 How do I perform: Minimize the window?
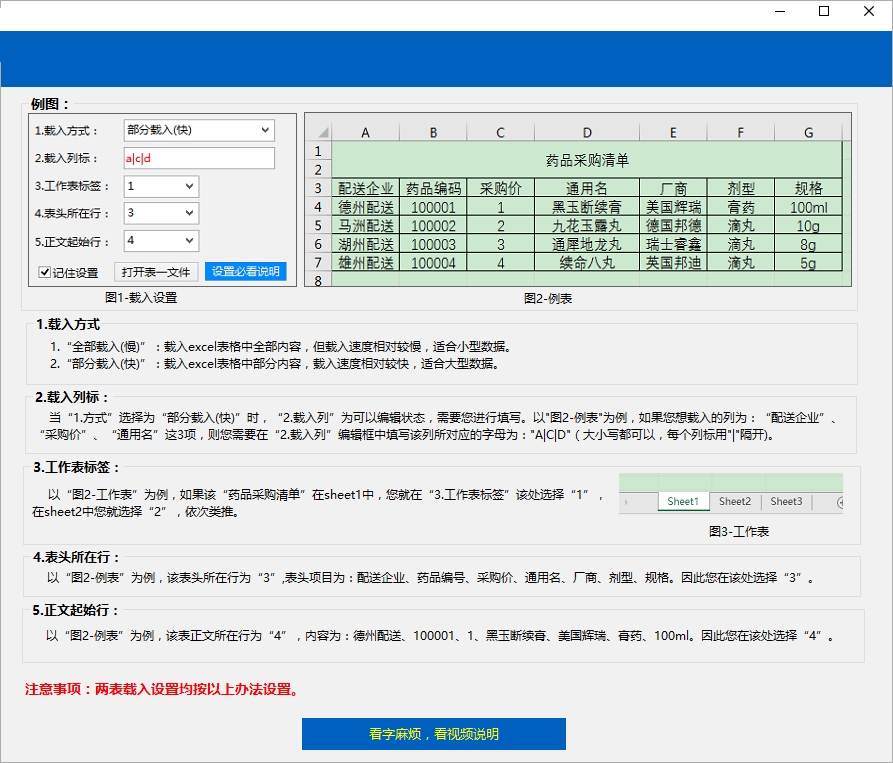pyautogui.click(x=778, y=12)
